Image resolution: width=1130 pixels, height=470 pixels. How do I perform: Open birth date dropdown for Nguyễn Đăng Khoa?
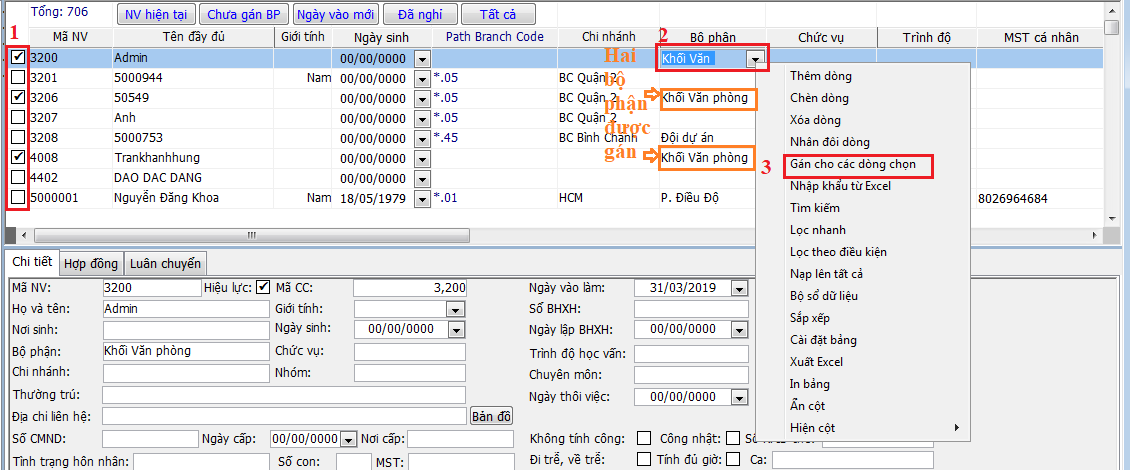pyautogui.click(x=422, y=198)
